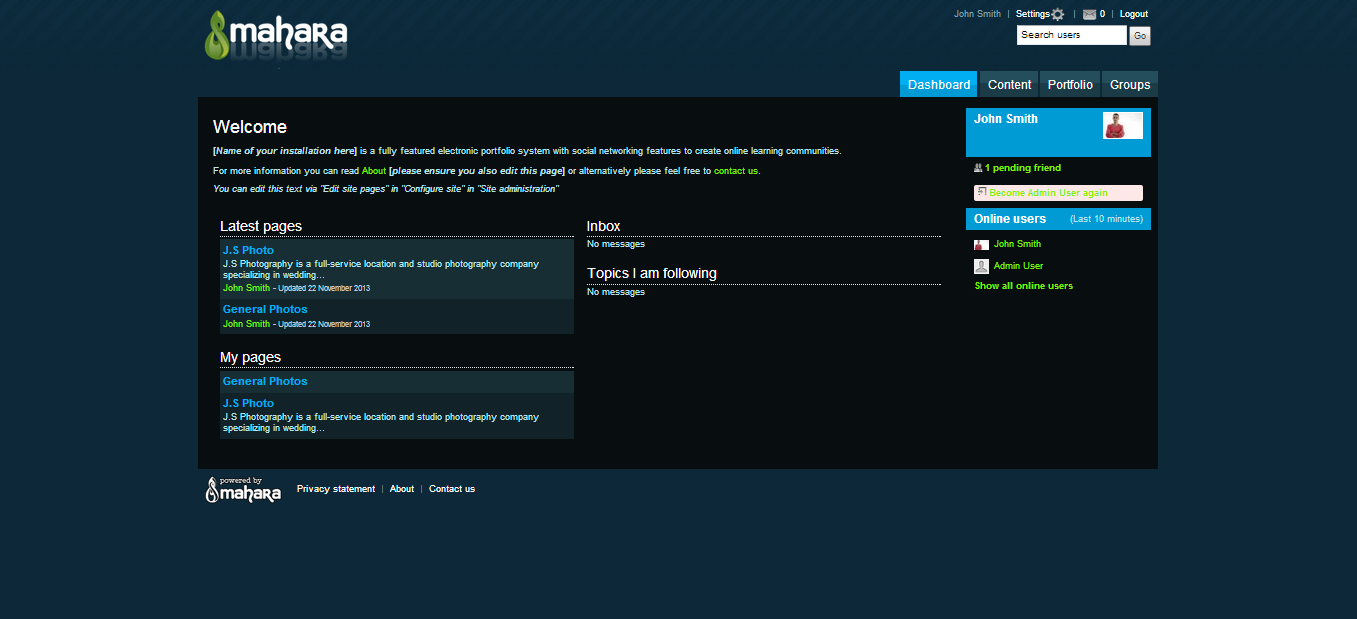Open inbox via the envelope icon

[1089, 15]
